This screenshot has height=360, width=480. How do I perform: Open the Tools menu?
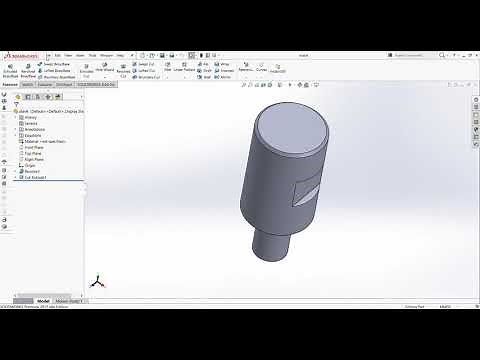click(92, 55)
